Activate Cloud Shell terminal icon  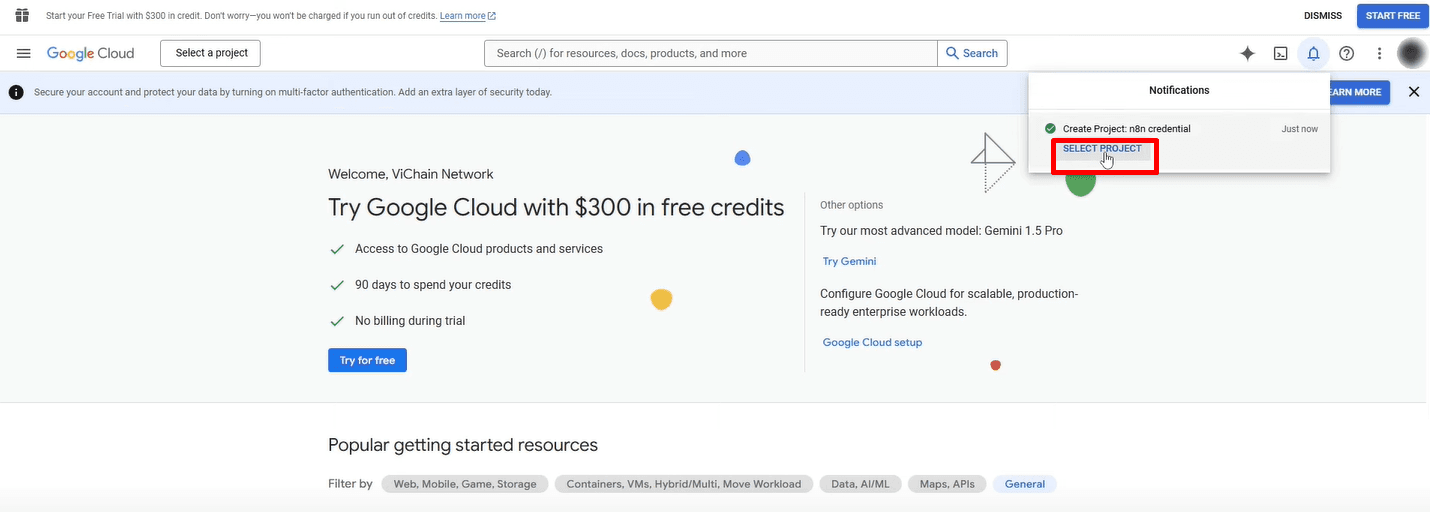click(x=1280, y=54)
